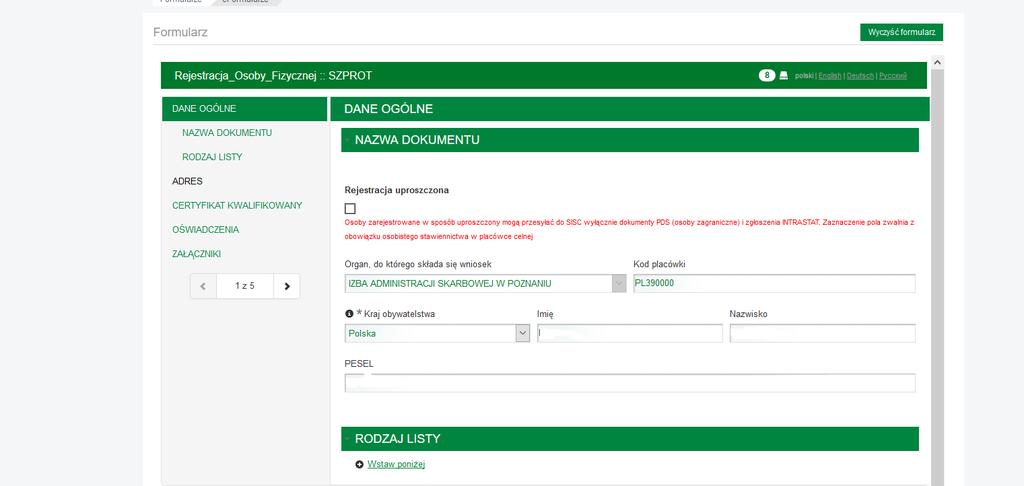Viewport: 1024px width, 486px height.
Task: Click the validation stamp icon in the header
Action: click(x=784, y=75)
